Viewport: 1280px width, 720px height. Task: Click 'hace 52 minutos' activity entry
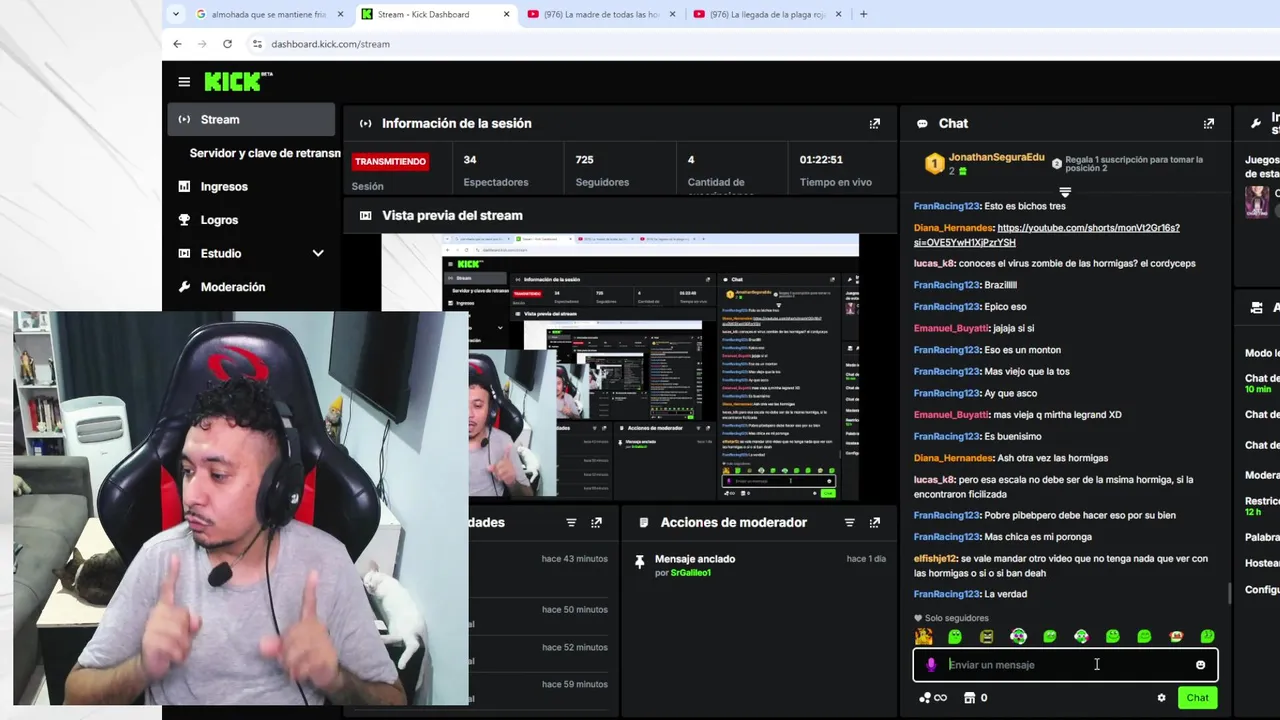pos(574,648)
